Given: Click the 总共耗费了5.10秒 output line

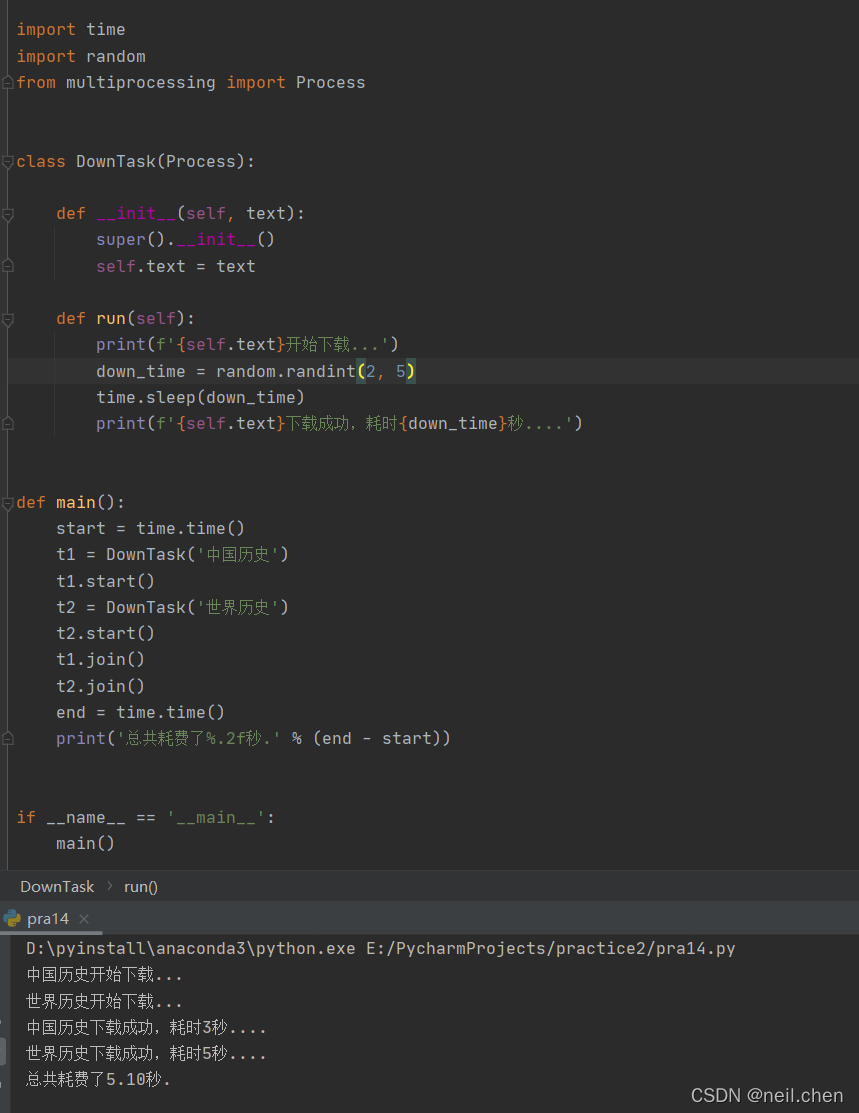Looking at the screenshot, I should pos(97,1079).
